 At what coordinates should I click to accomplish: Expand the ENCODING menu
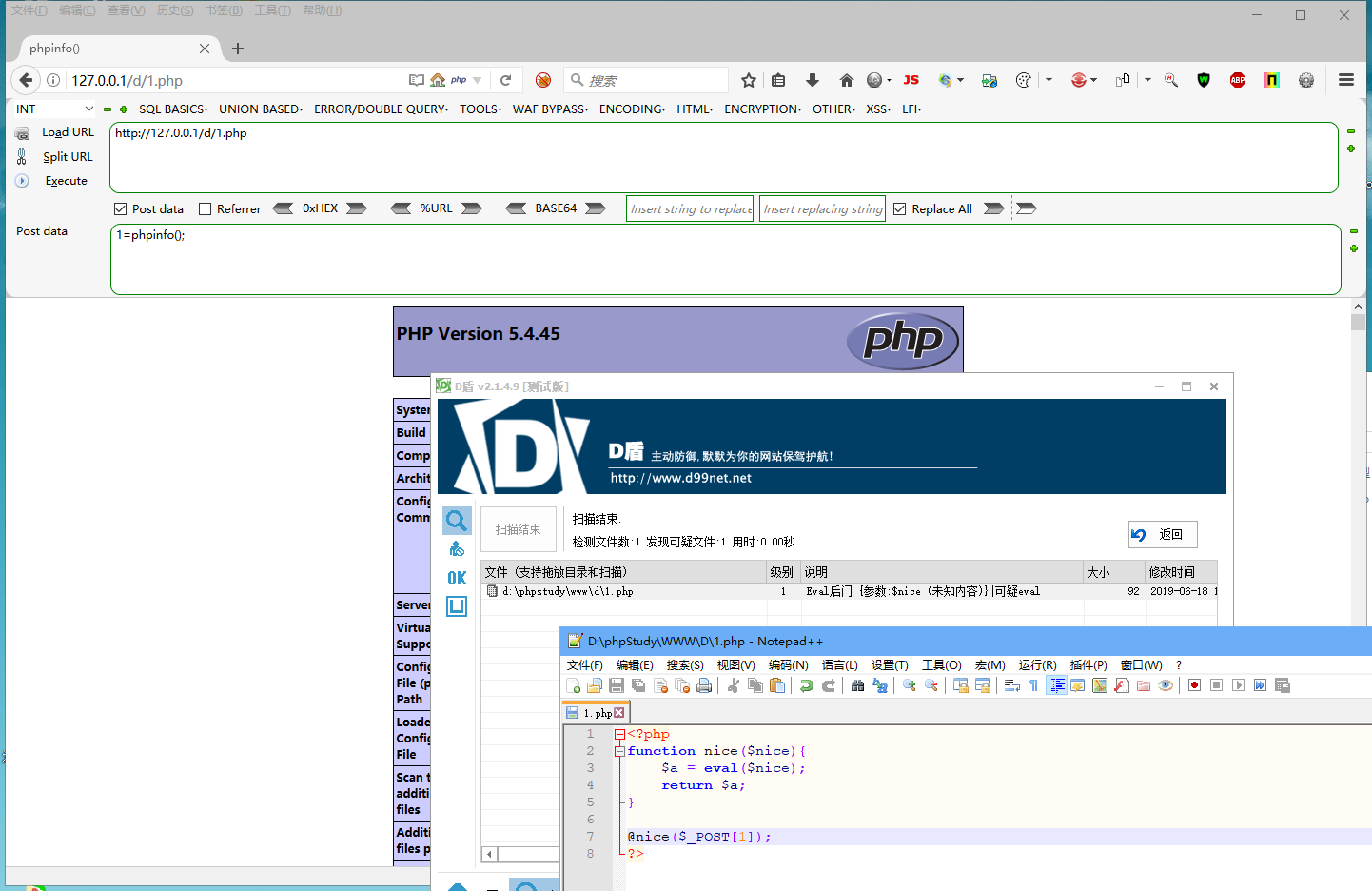[633, 109]
